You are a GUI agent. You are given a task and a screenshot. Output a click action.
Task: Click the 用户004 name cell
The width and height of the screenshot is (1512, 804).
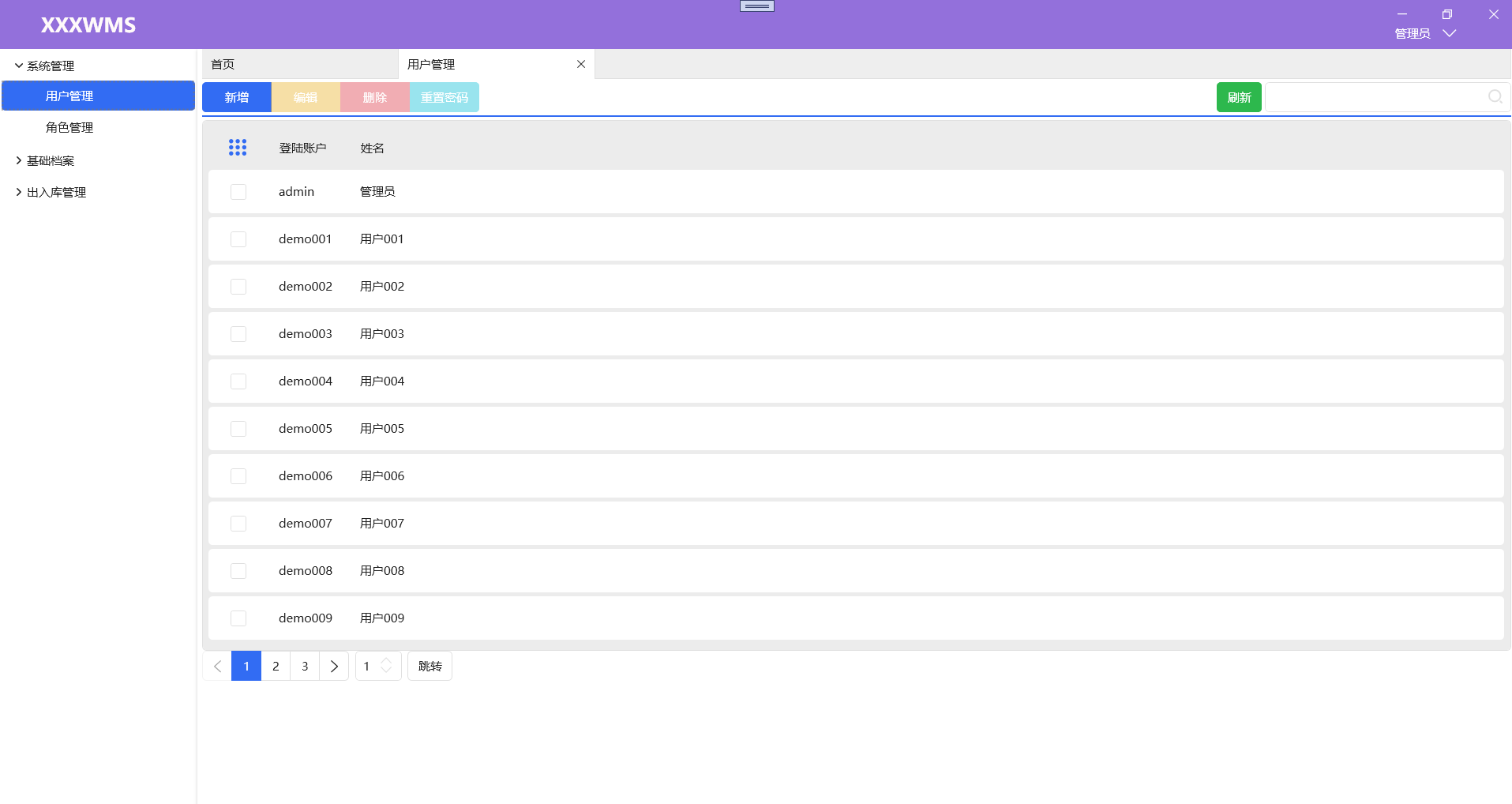(382, 381)
